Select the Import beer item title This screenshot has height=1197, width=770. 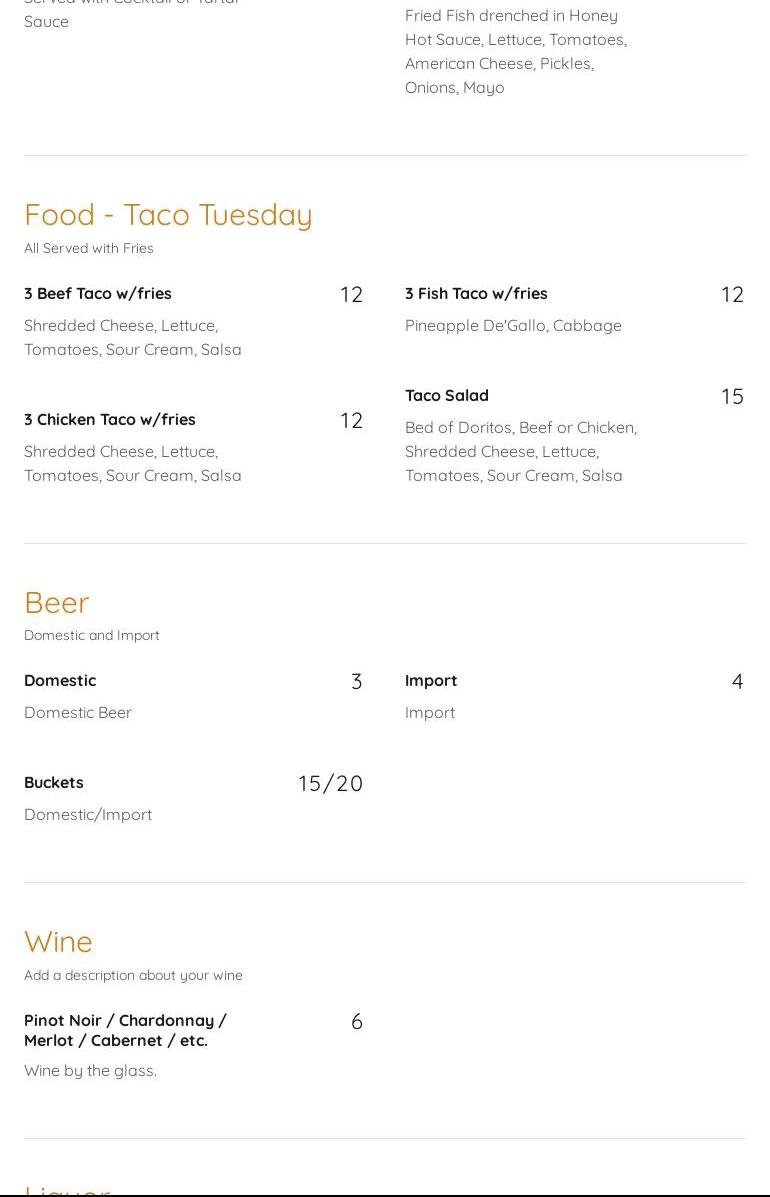click(431, 680)
